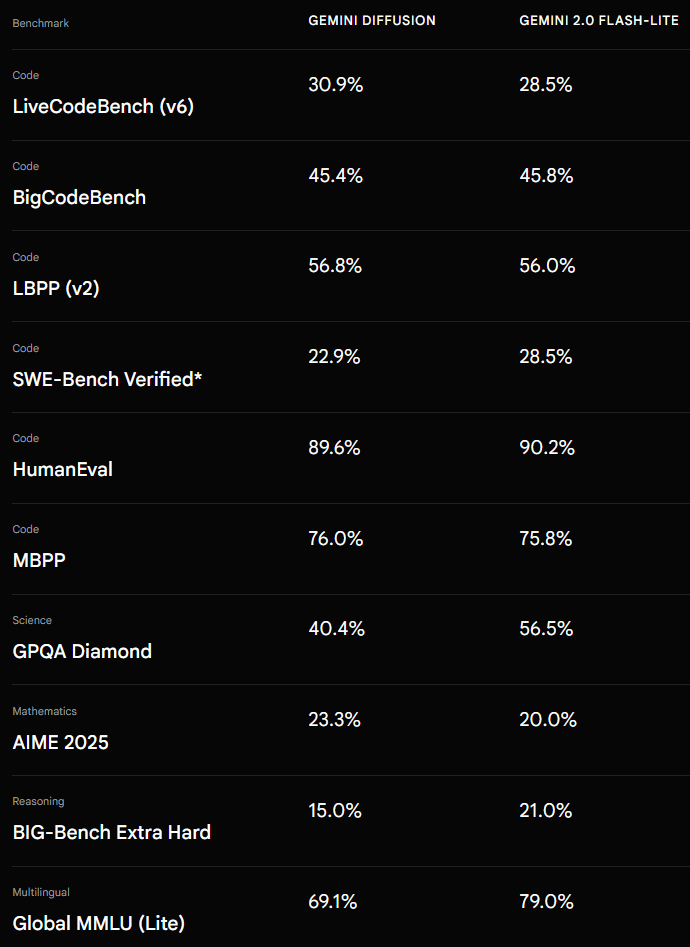
Task: Click the MBPP benchmark name
Action: pyautogui.click(x=39, y=560)
